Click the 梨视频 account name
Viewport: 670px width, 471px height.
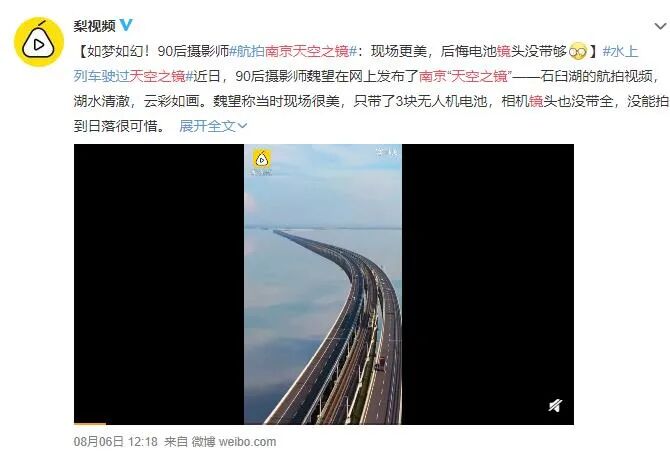(x=94, y=26)
